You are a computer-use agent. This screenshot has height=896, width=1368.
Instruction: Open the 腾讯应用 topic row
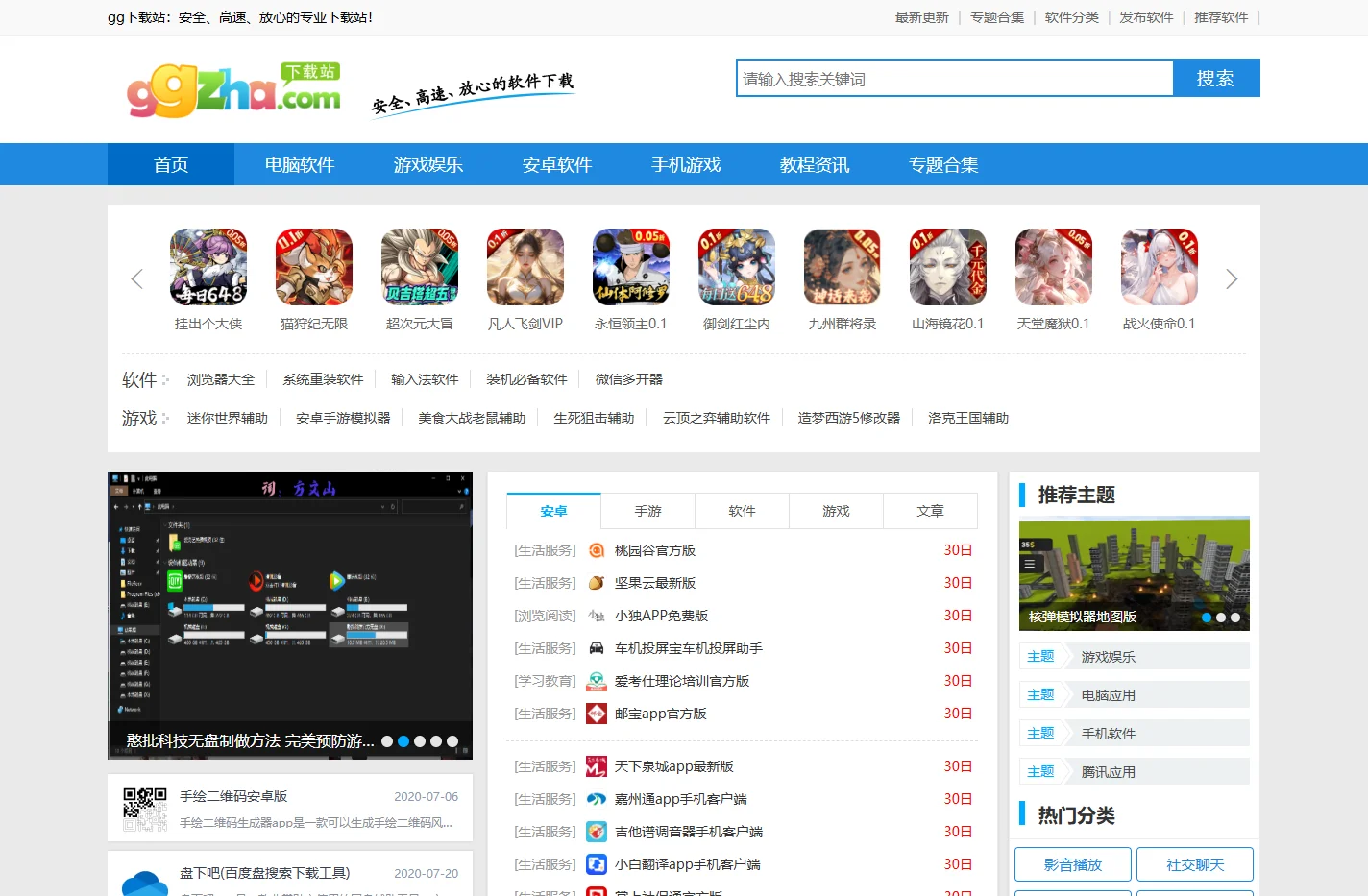1135,772
